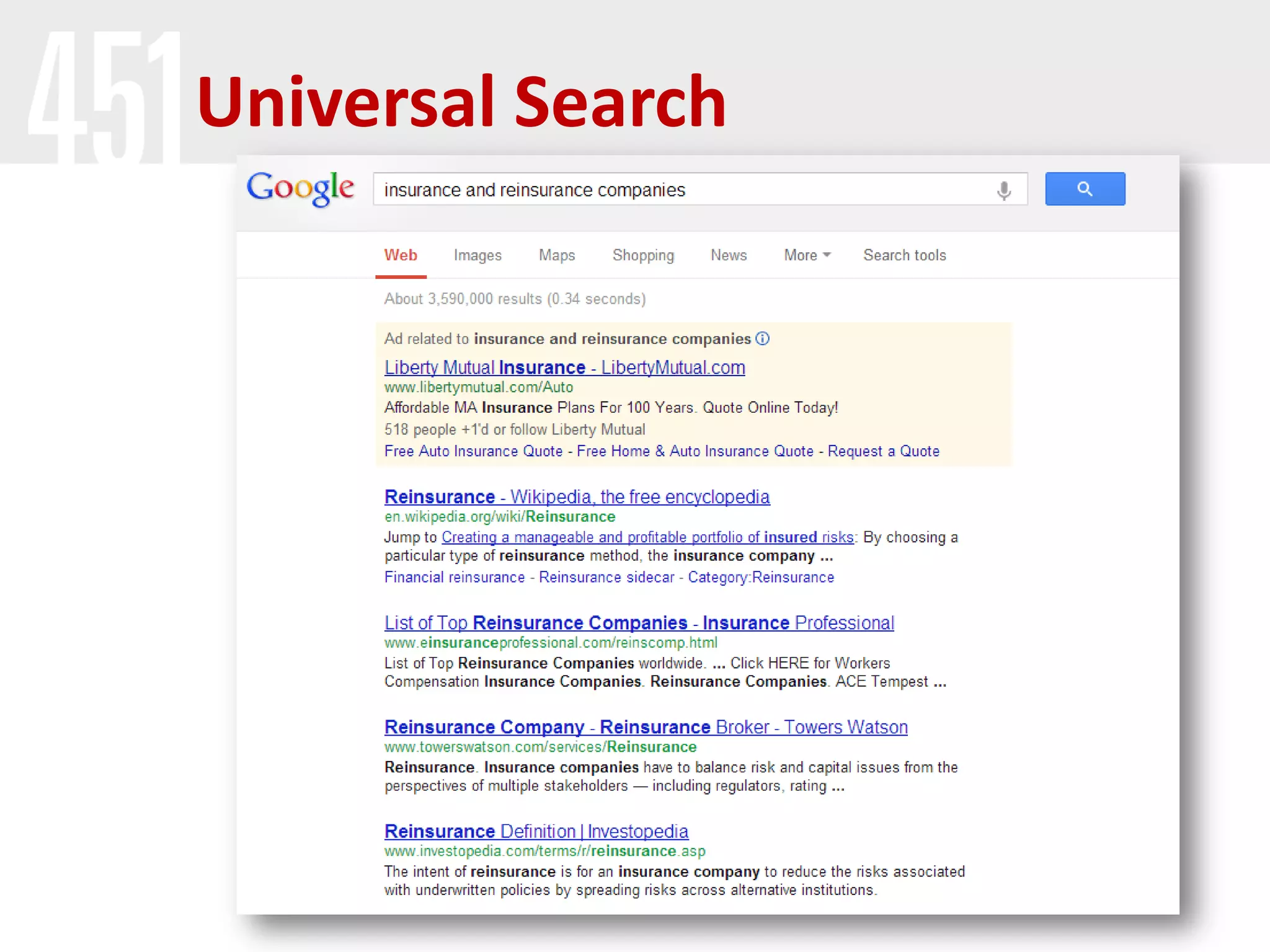
Task: Click the blue magnifier search button
Action: 1085,189
